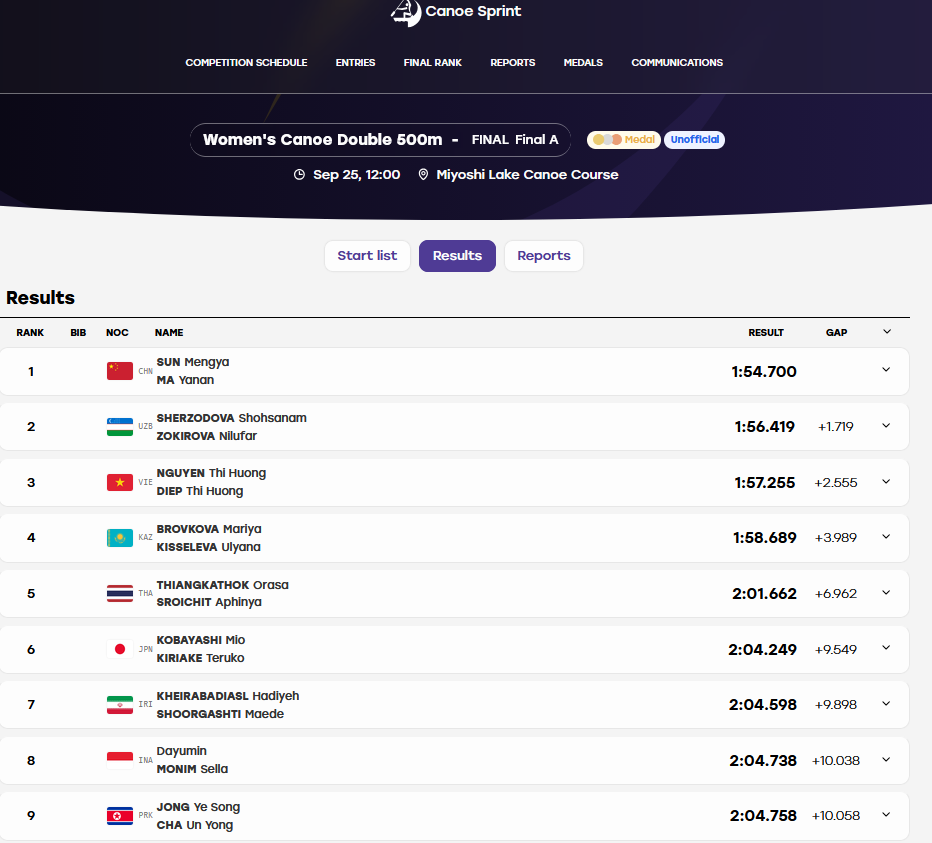Switch to the Reports tab below header
This screenshot has height=843, width=932.
tap(543, 256)
